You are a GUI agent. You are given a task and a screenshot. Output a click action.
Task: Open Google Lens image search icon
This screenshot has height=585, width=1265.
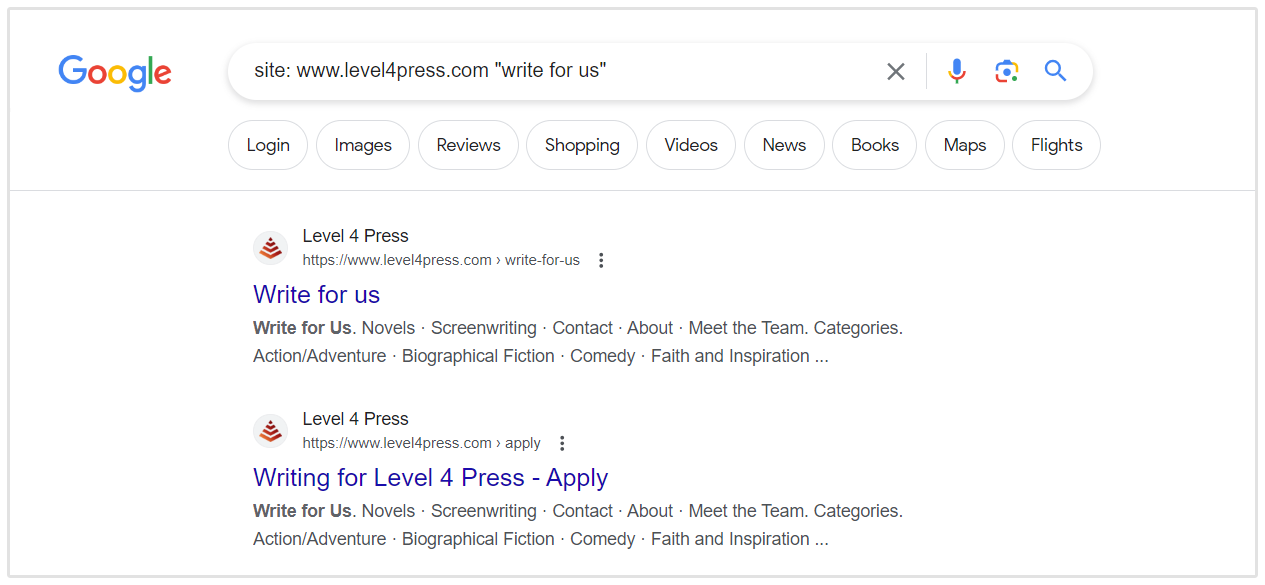(1006, 71)
